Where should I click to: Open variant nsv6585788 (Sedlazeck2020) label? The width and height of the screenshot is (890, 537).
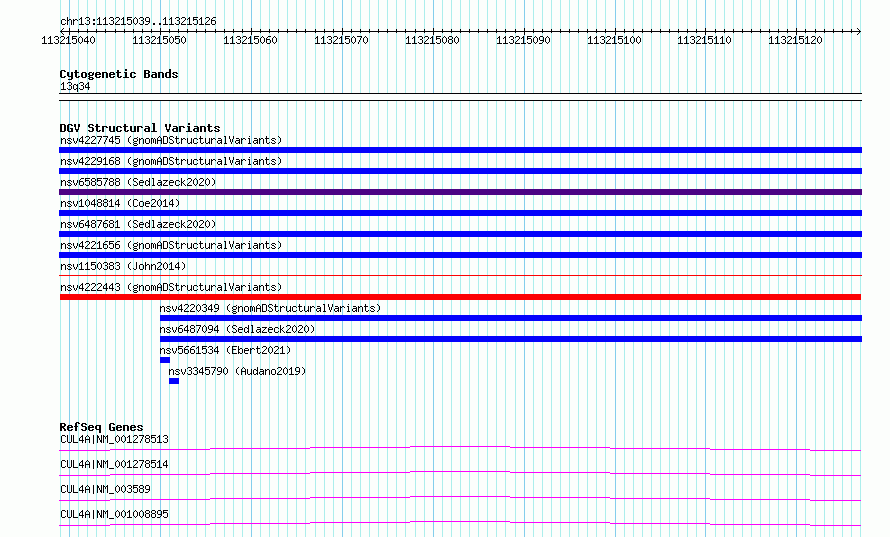138,182
